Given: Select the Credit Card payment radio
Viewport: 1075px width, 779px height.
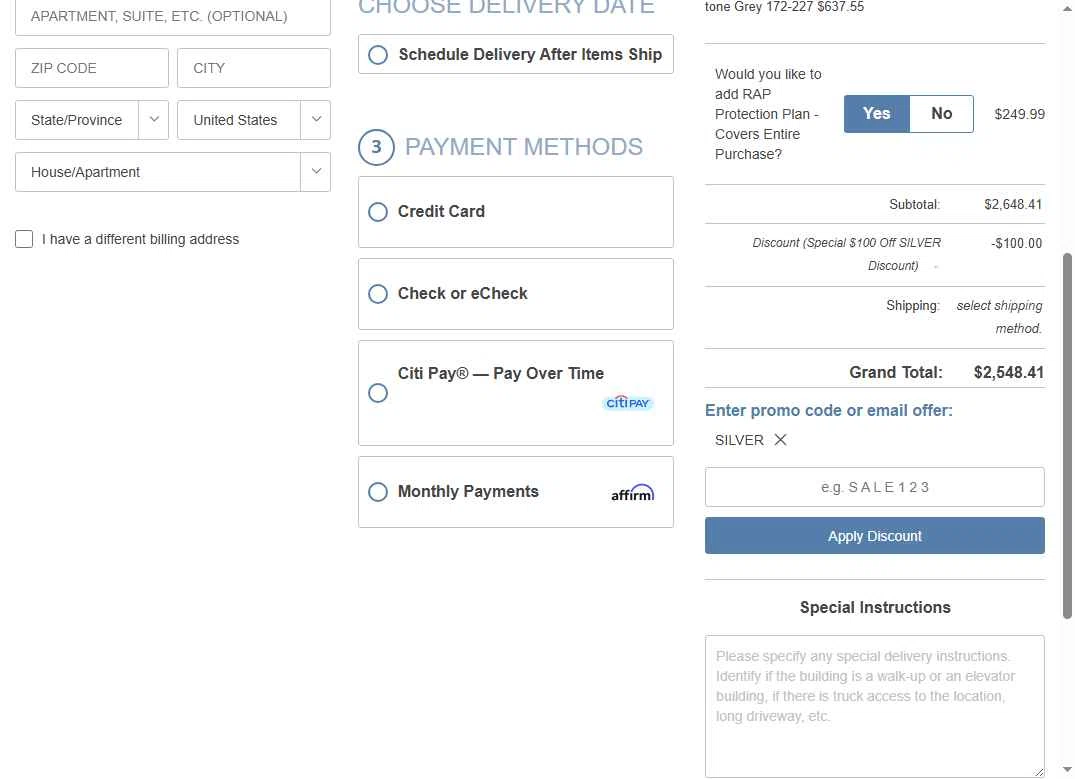Looking at the screenshot, I should pyautogui.click(x=378, y=212).
